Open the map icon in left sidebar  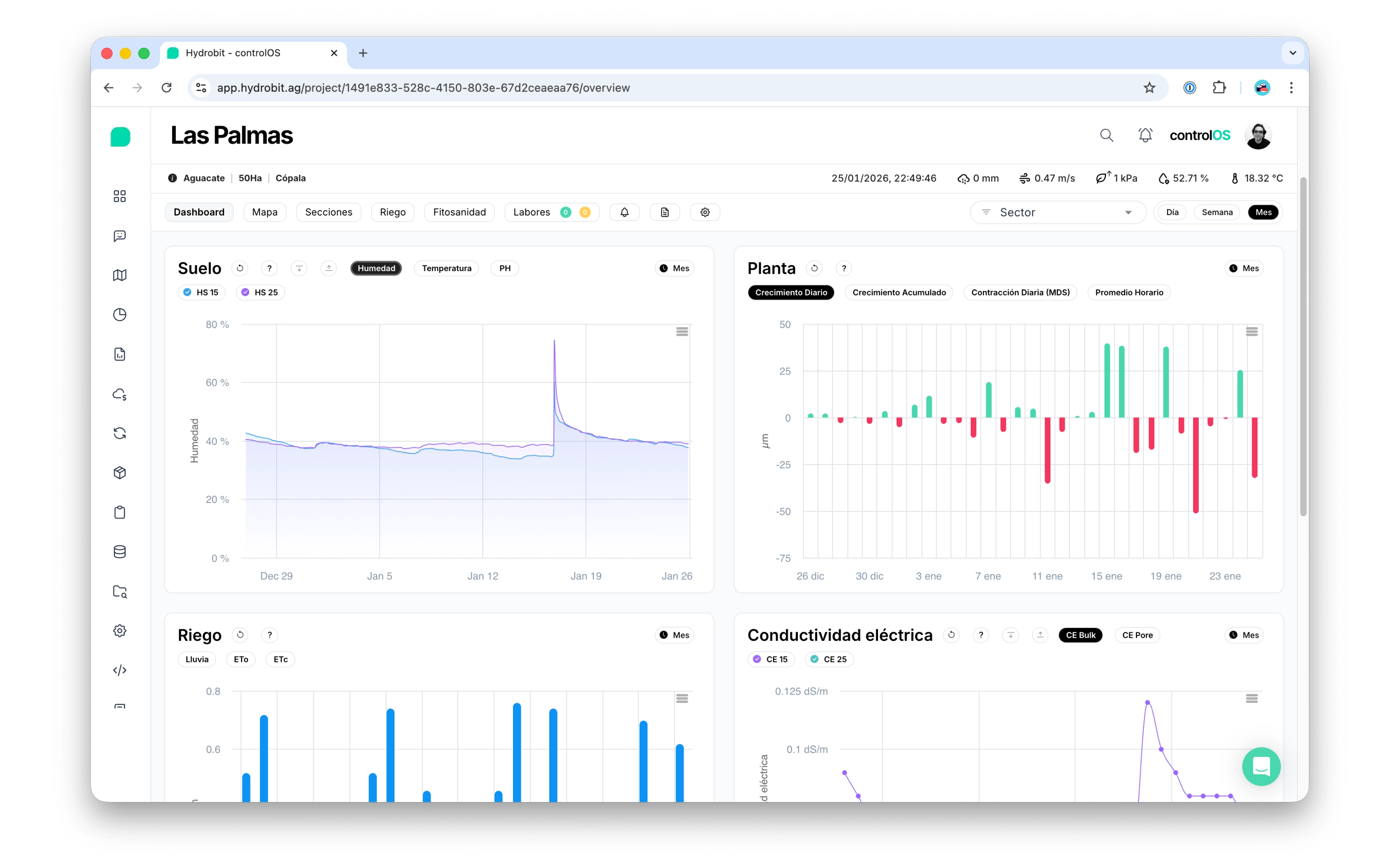pyautogui.click(x=119, y=275)
